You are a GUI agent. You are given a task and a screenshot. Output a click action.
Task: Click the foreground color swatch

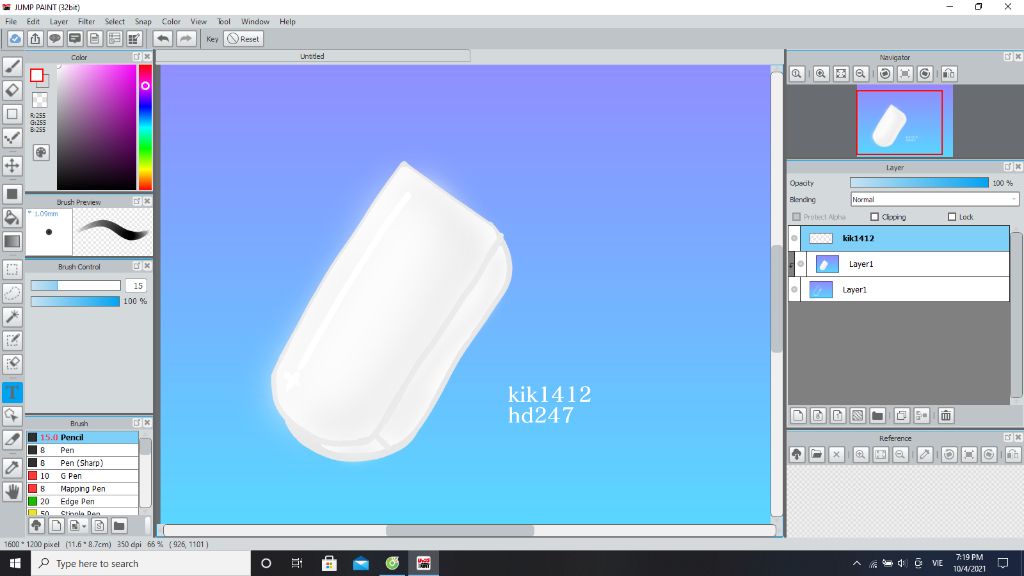point(37,75)
